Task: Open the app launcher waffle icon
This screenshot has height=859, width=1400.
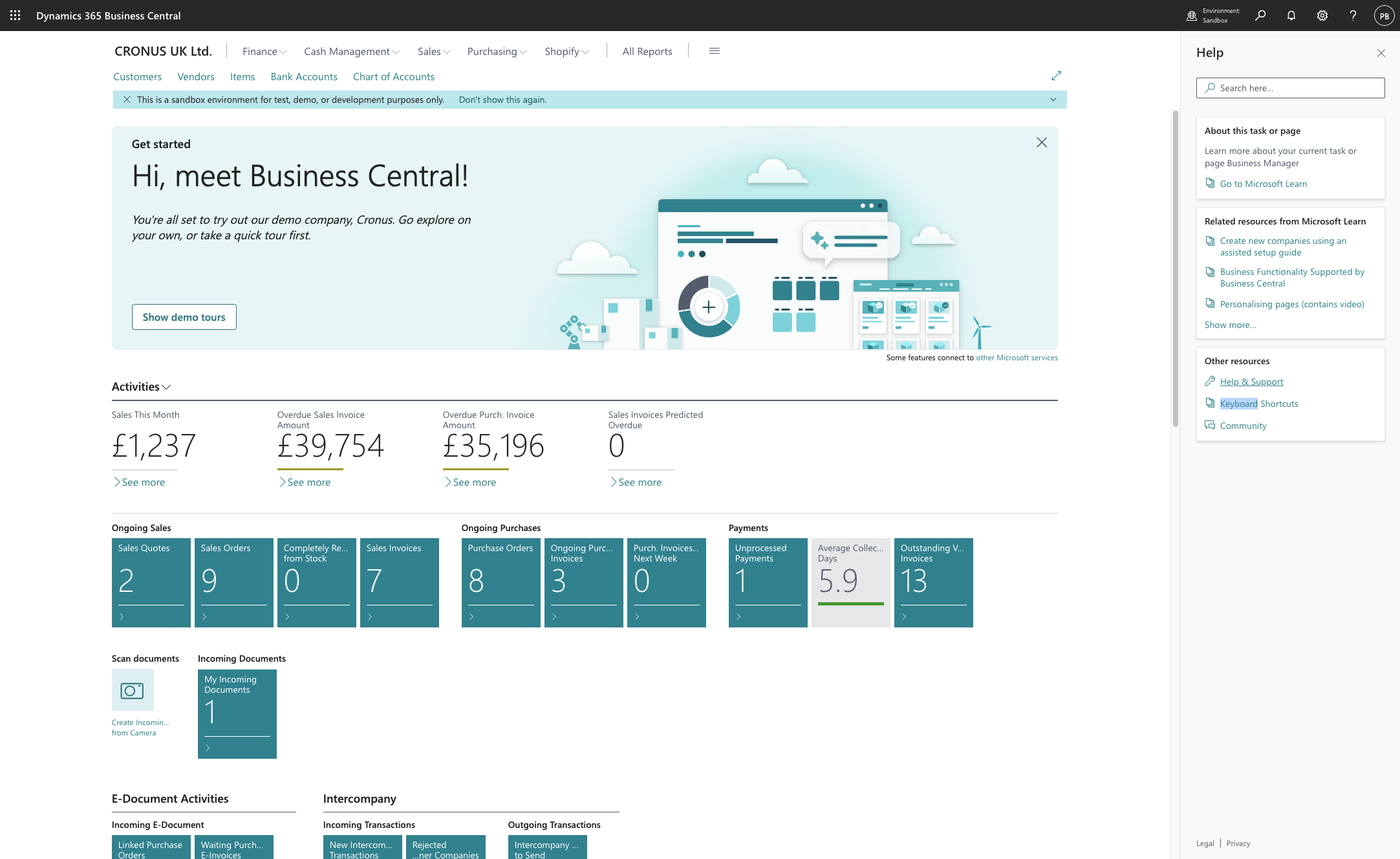Action: point(16,16)
